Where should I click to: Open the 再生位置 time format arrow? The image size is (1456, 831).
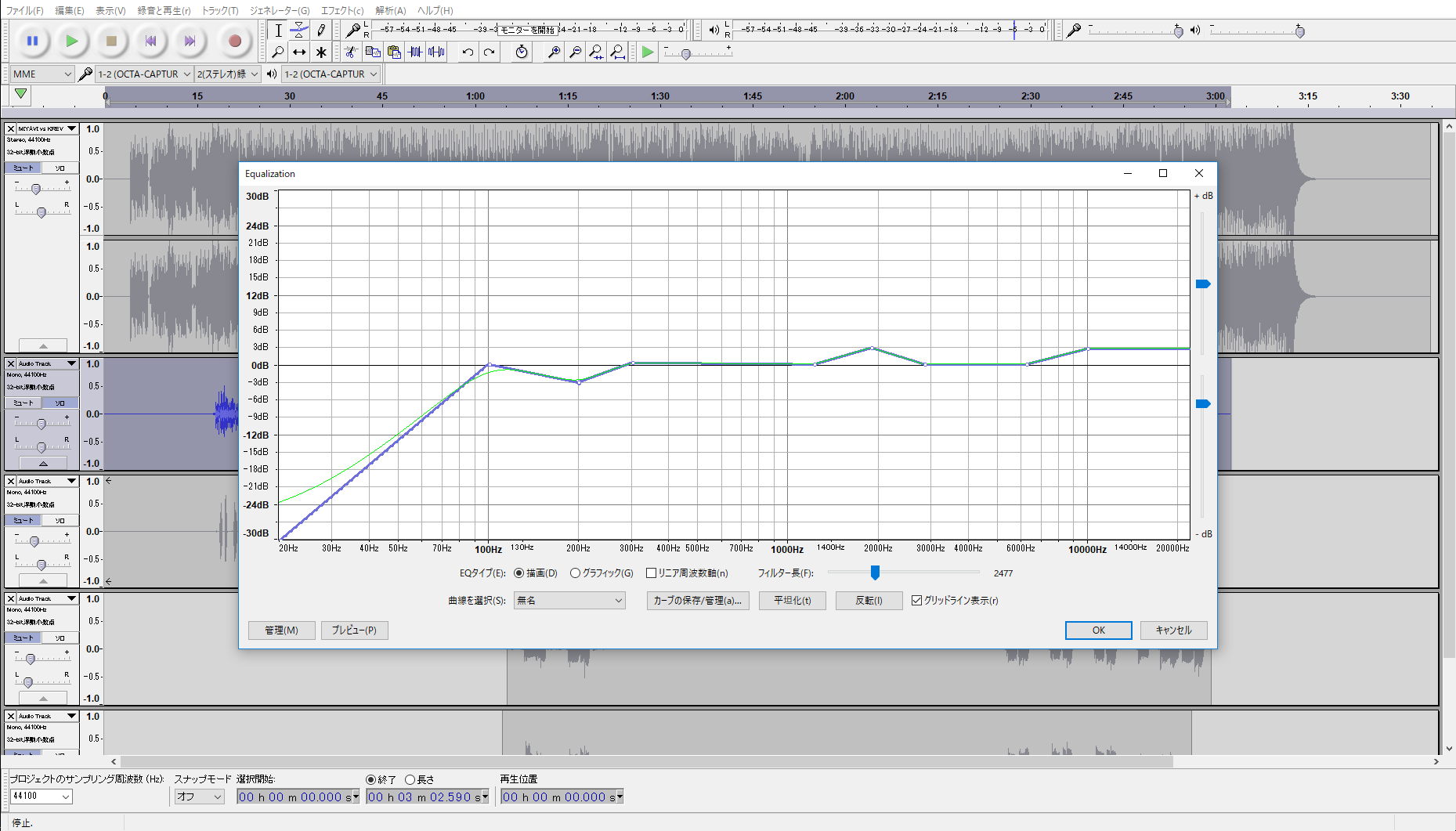(620, 797)
